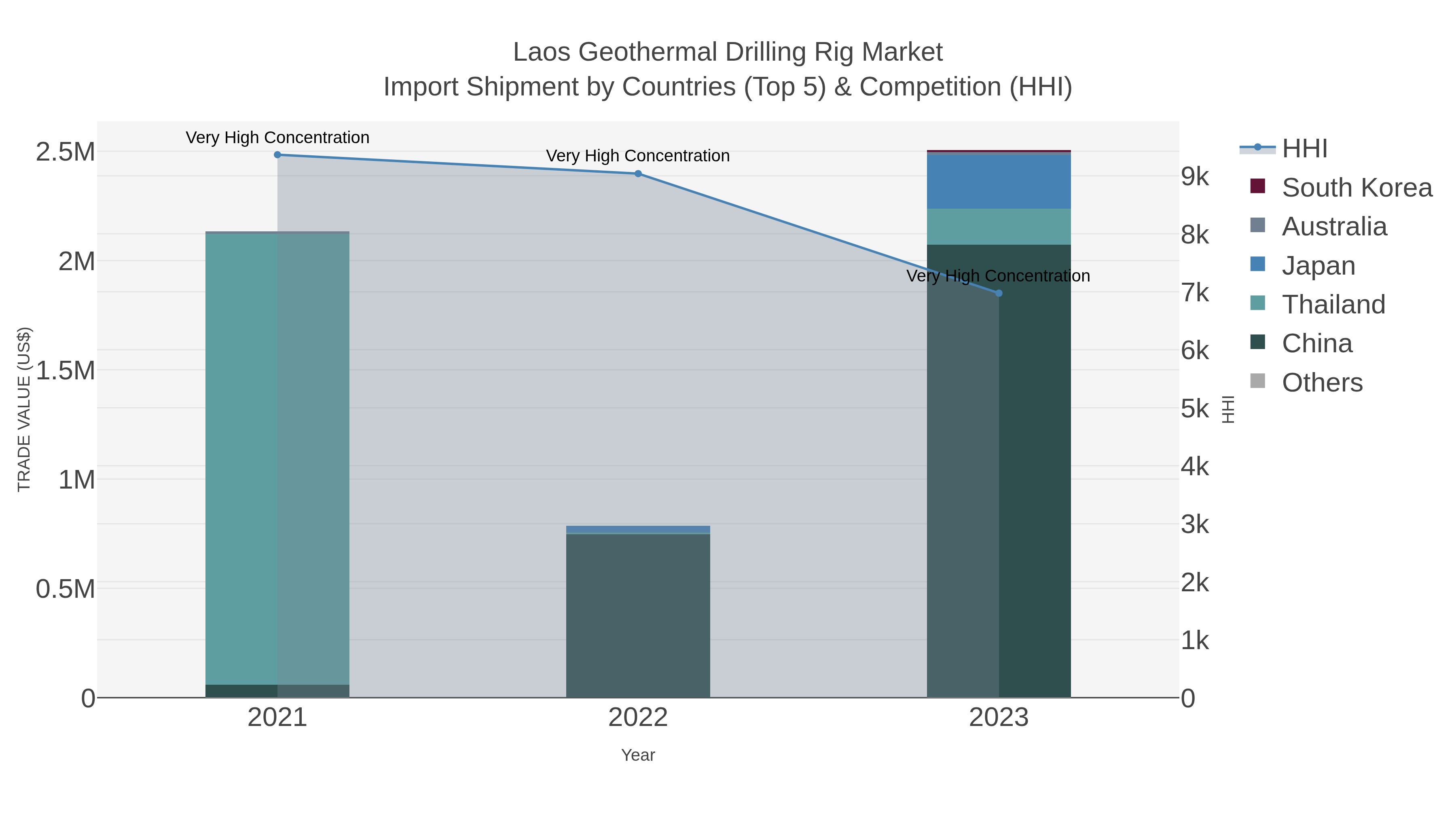Click the Australia legend color swatch

(1257, 225)
